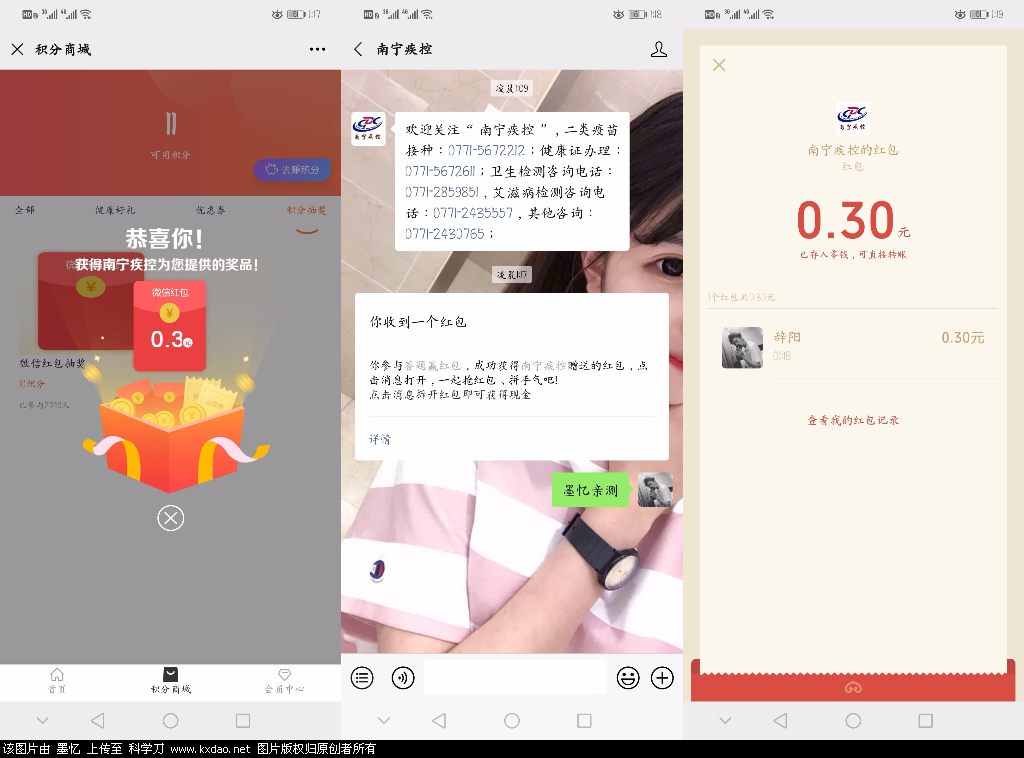Switch to the 优惠券 tab
The height and width of the screenshot is (758, 1024).
(x=210, y=210)
